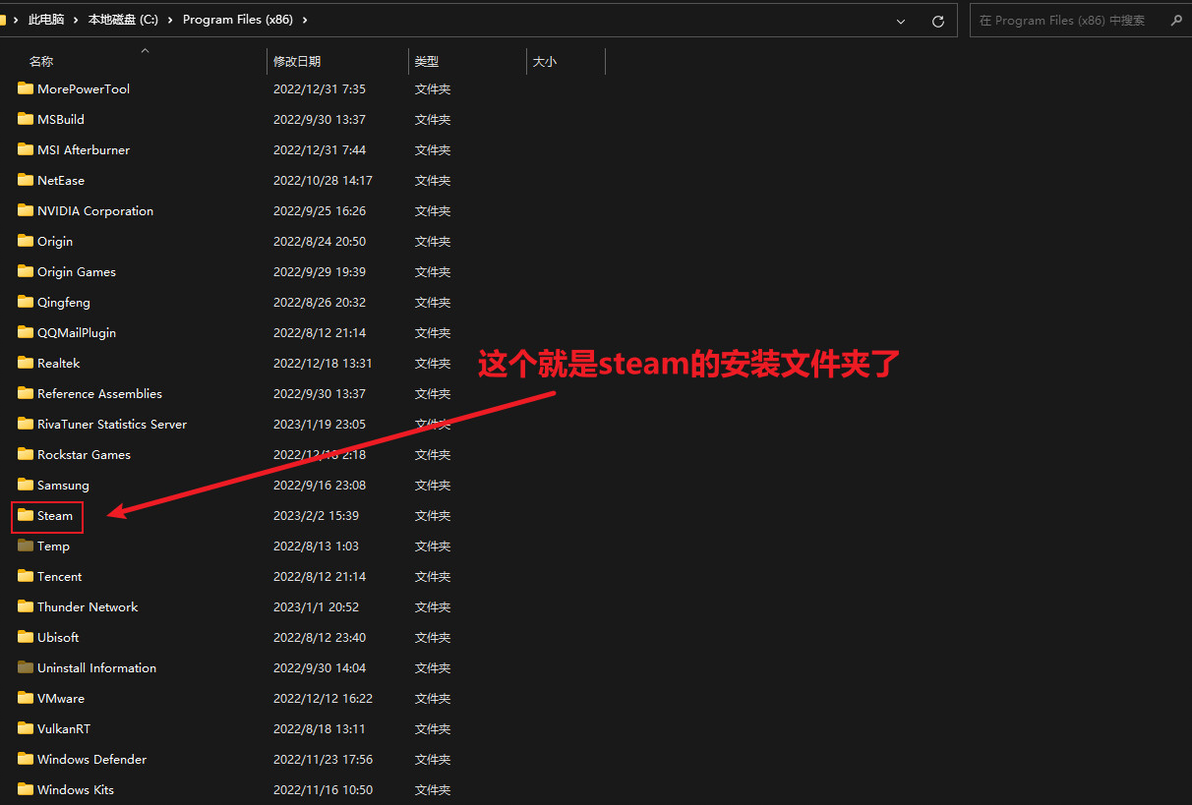Click the Samsung folder icon
The width and height of the screenshot is (1192, 805).
25,484
